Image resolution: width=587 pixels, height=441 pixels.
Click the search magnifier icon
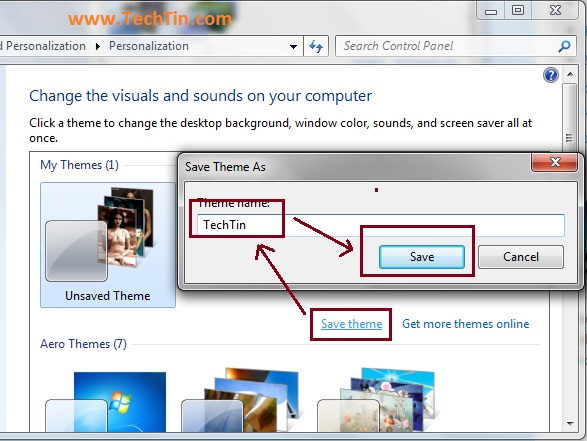tap(564, 46)
